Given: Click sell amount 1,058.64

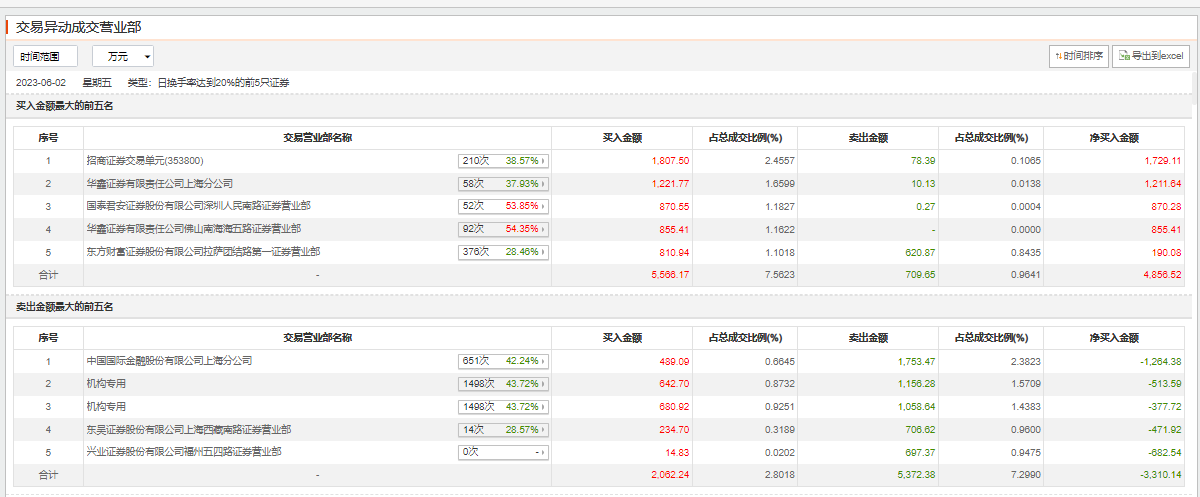Looking at the screenshot, I should [916, 408].
